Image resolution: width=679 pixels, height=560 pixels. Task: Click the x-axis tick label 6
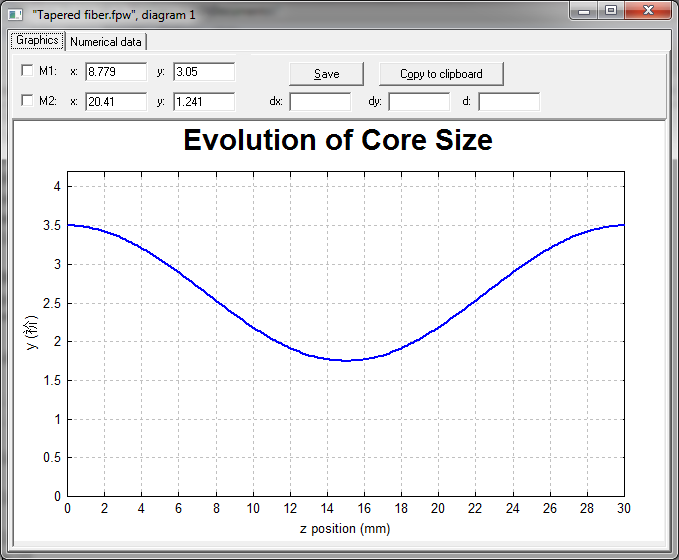click(178, 508)
